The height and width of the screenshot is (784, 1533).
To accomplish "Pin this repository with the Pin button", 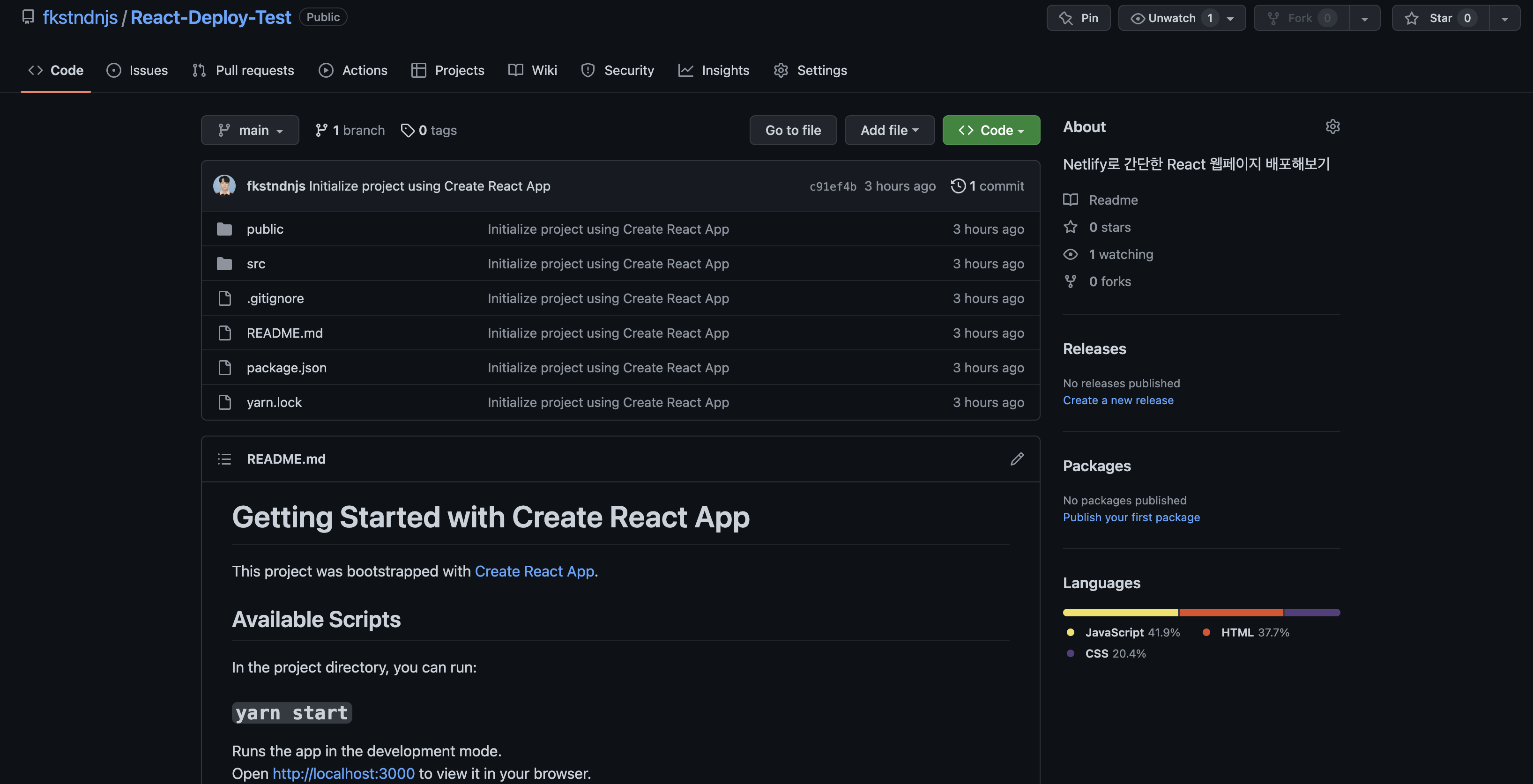I will (x=1079, y=18).
